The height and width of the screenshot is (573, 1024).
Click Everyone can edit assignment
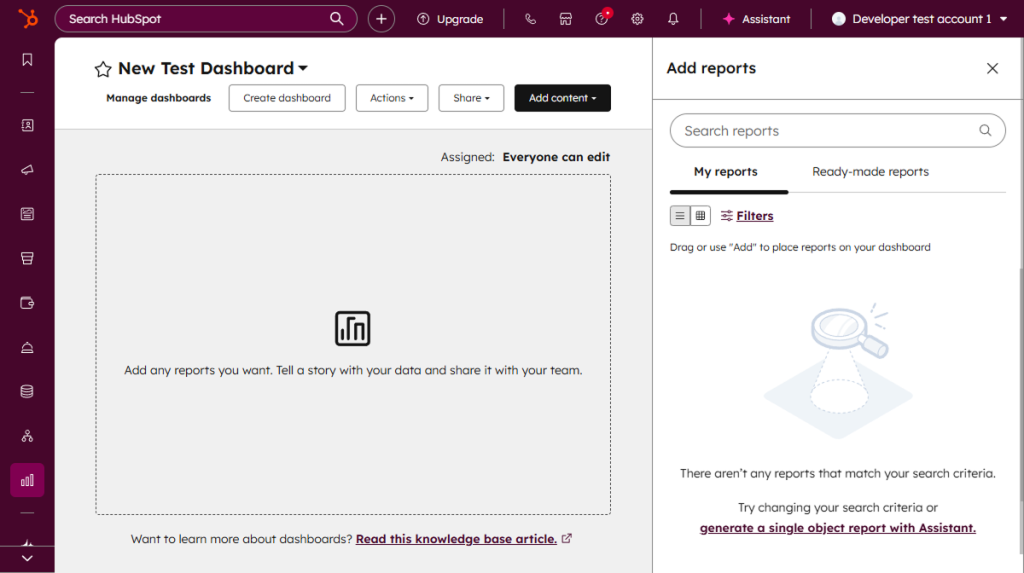(556, 157)
